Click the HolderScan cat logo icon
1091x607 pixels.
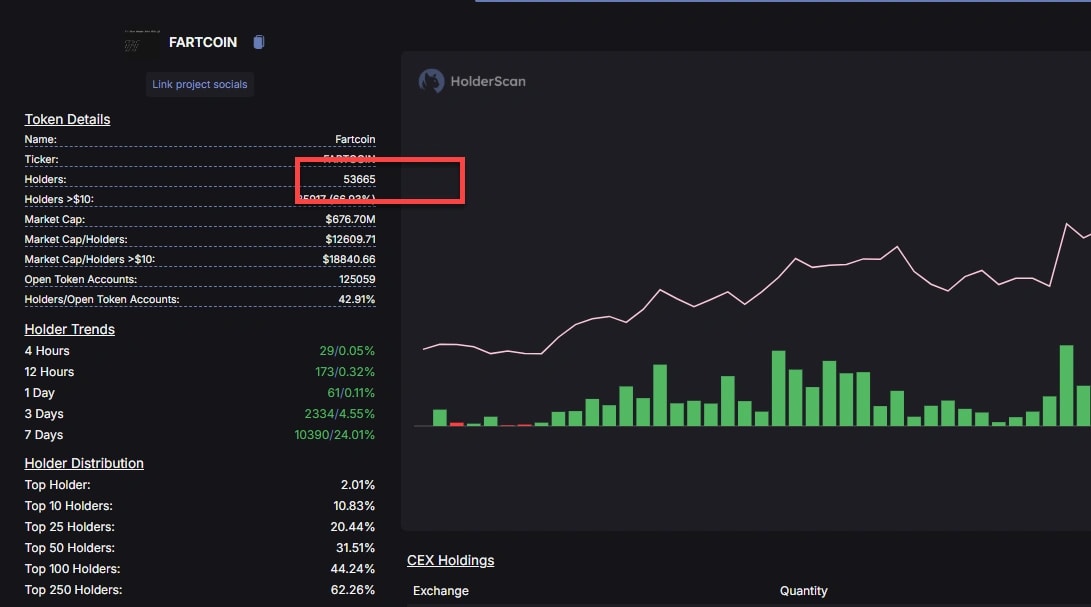tap(431, 81)
